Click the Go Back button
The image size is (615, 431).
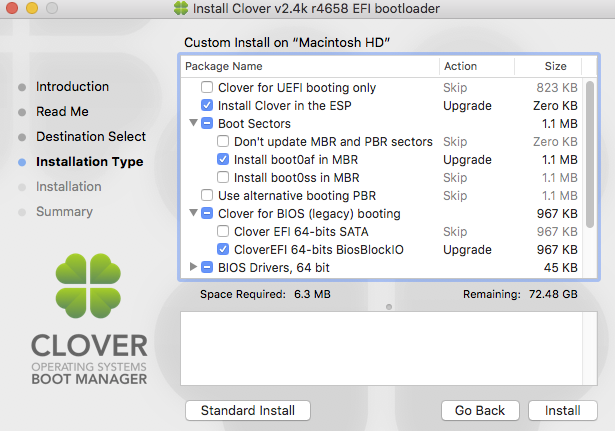(480, 411)
